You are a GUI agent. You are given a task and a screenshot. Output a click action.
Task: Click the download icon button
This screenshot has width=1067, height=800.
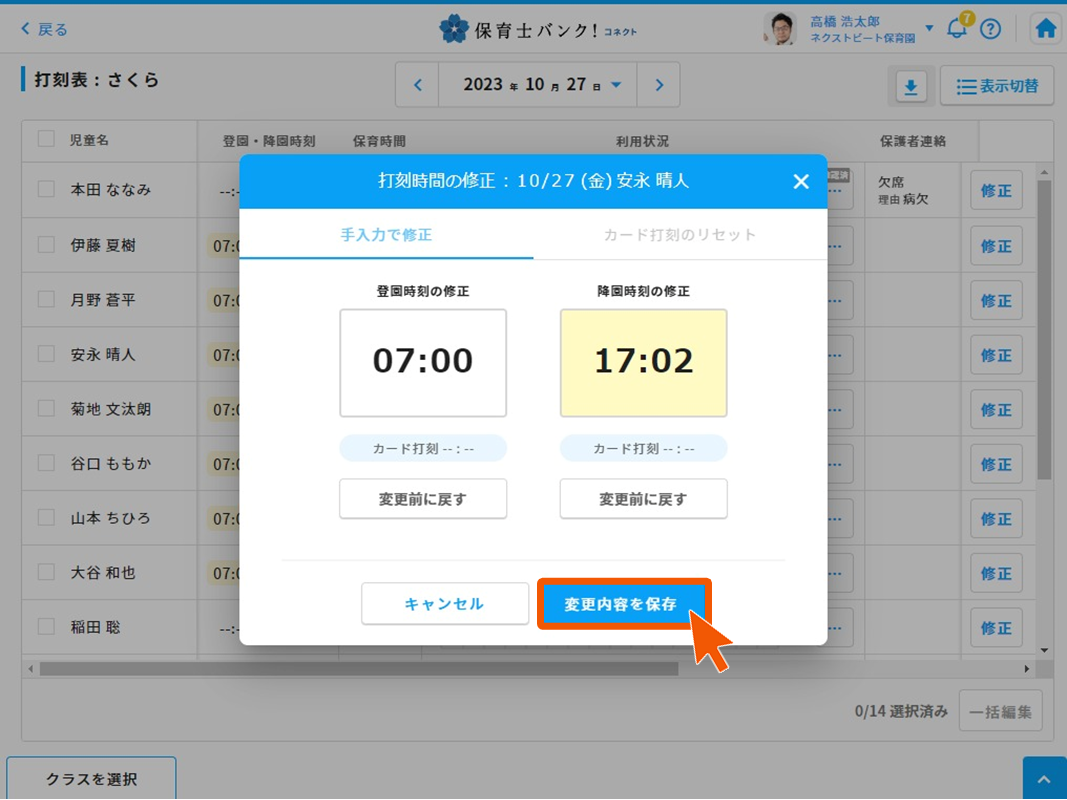(910, 87)
